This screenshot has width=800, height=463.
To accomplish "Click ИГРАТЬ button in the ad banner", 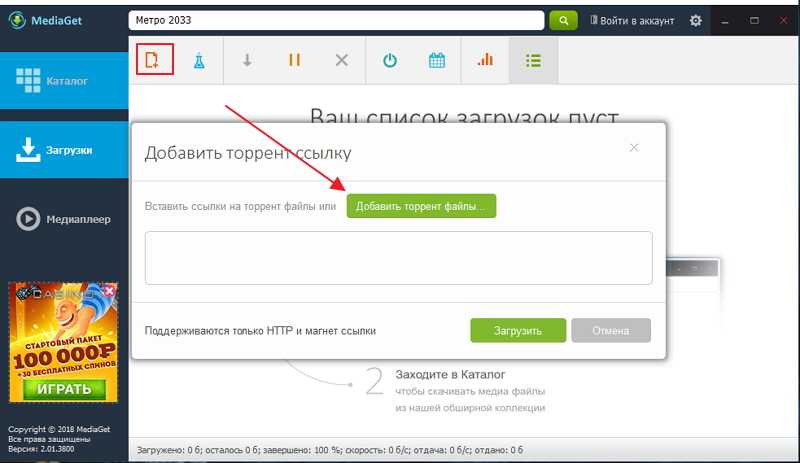I will (64, 389).
